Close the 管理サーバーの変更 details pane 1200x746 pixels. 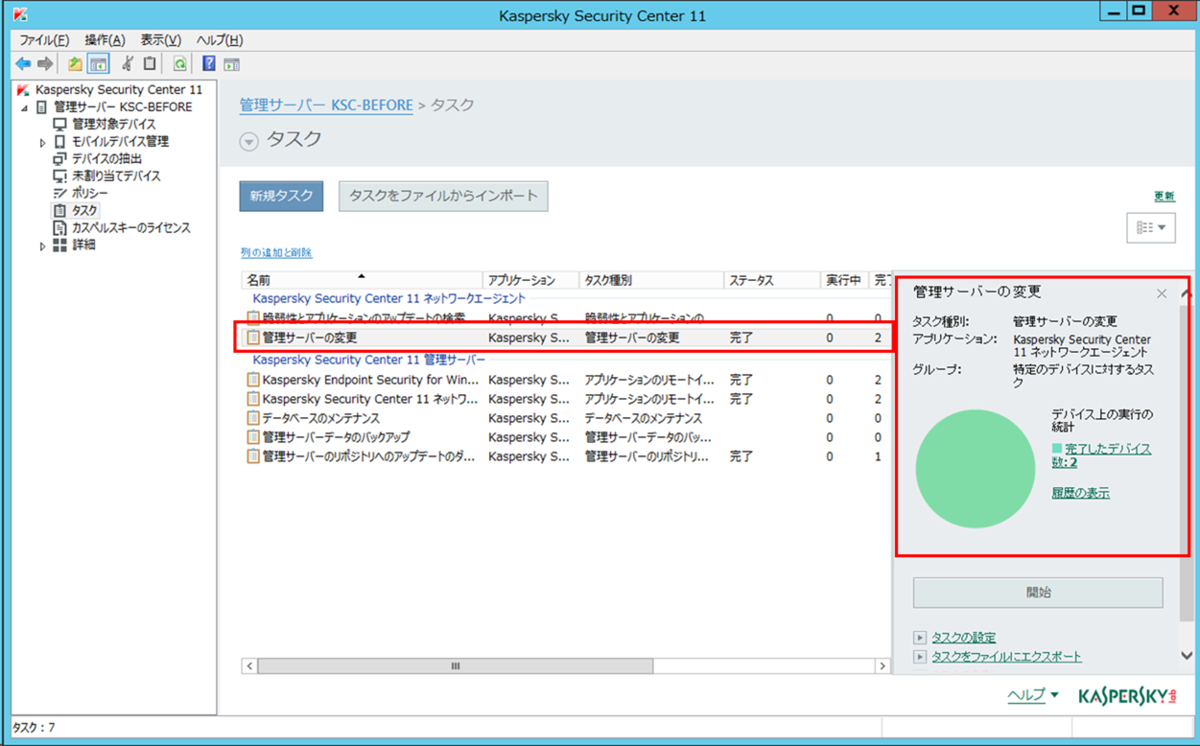coord(1161,293)
